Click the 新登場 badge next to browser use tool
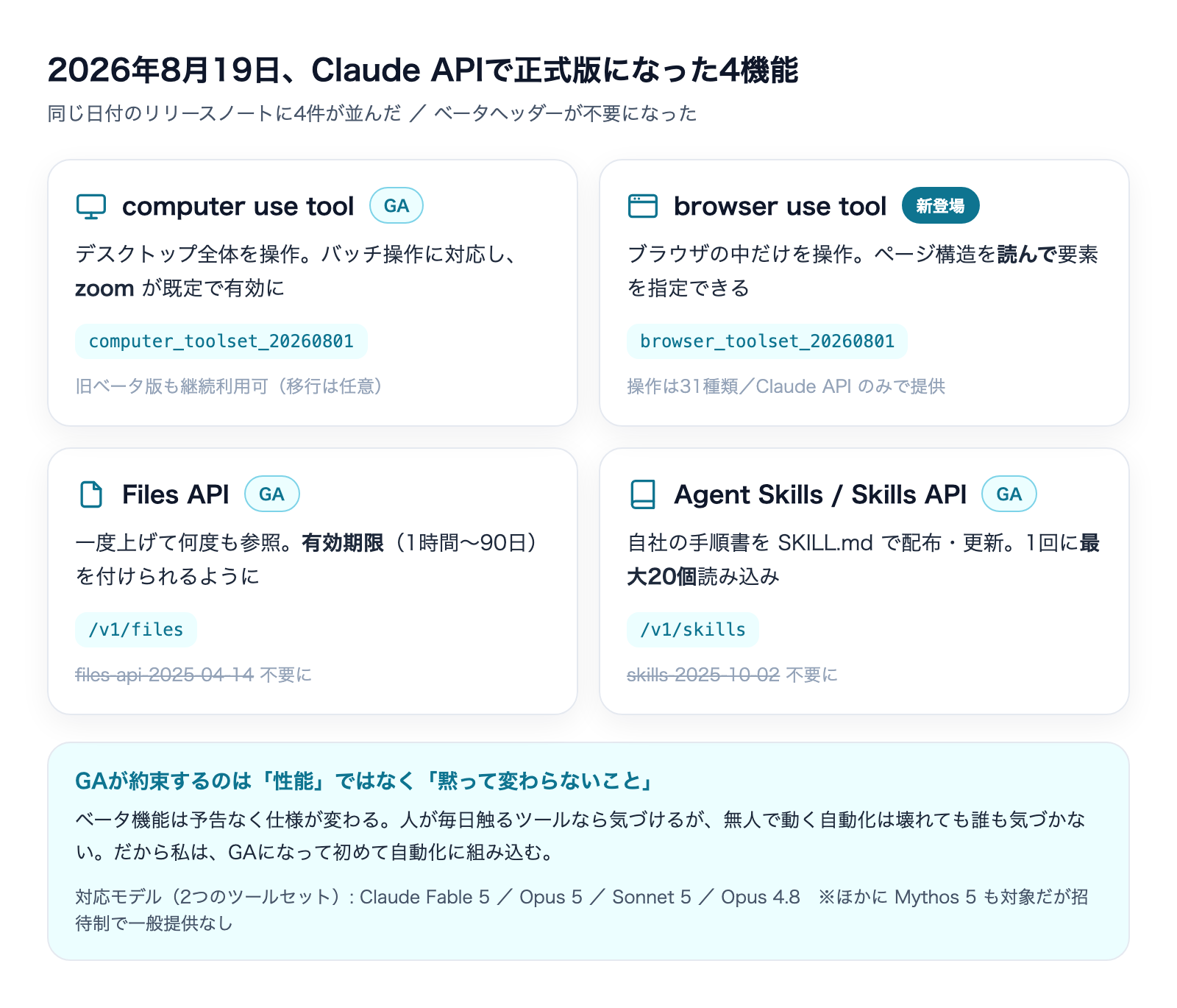The image size is (1177, 1008). [x=940, y=205]
